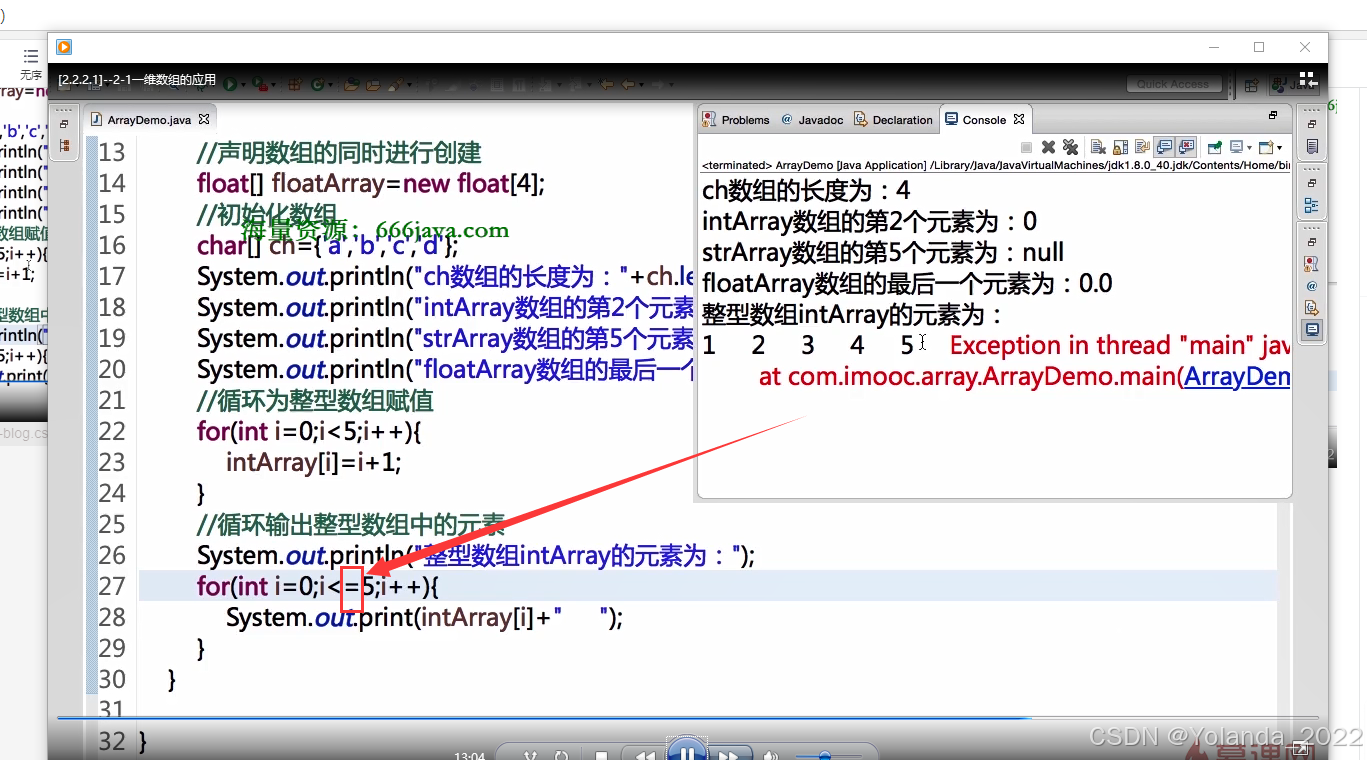Close the ArrayDemo.java editor tab
The height and width of the screenshot is (760, 1367).
click(x=204, y=119)
